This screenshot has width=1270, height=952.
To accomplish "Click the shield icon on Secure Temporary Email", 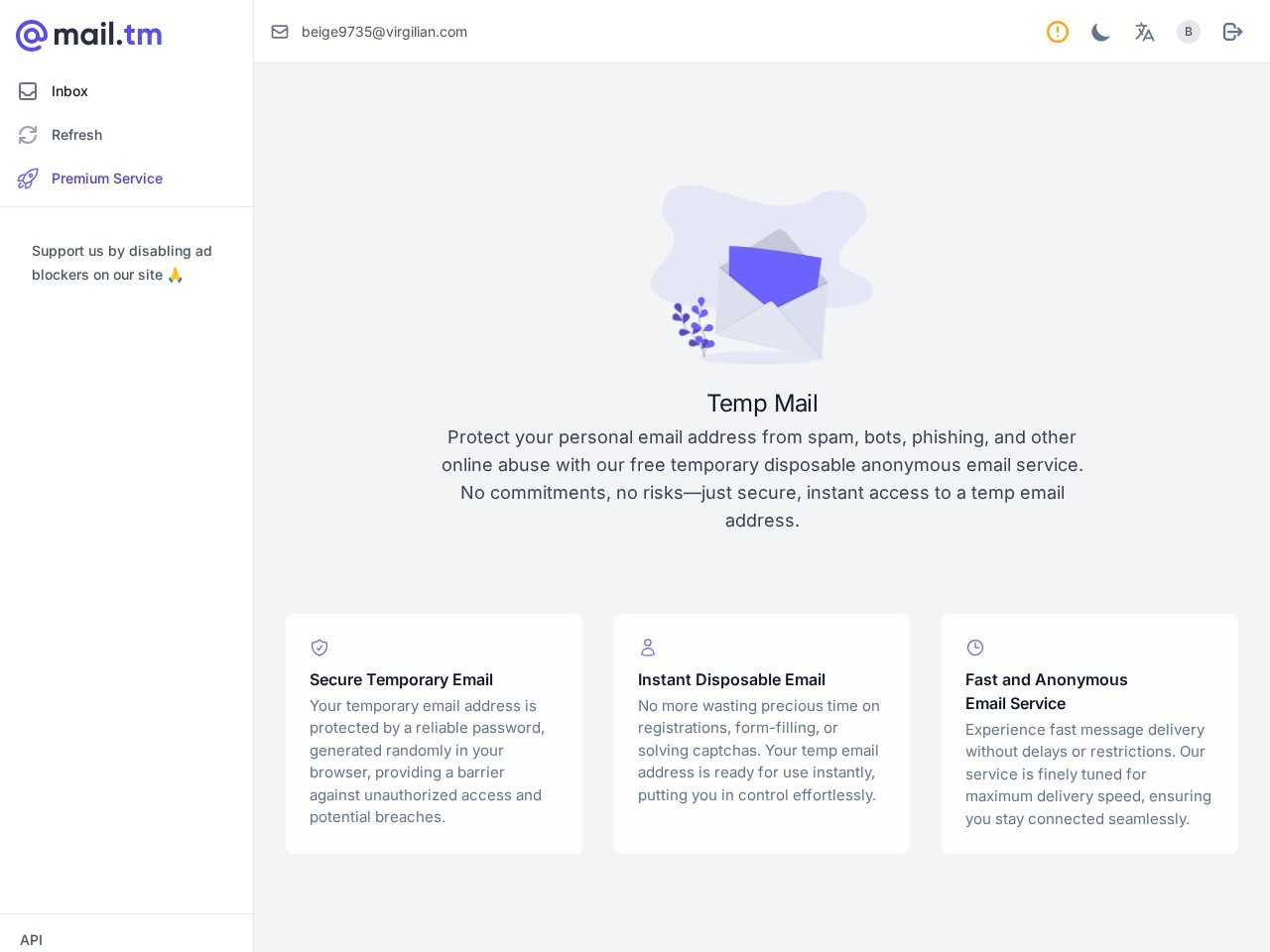I will point(319,648).
